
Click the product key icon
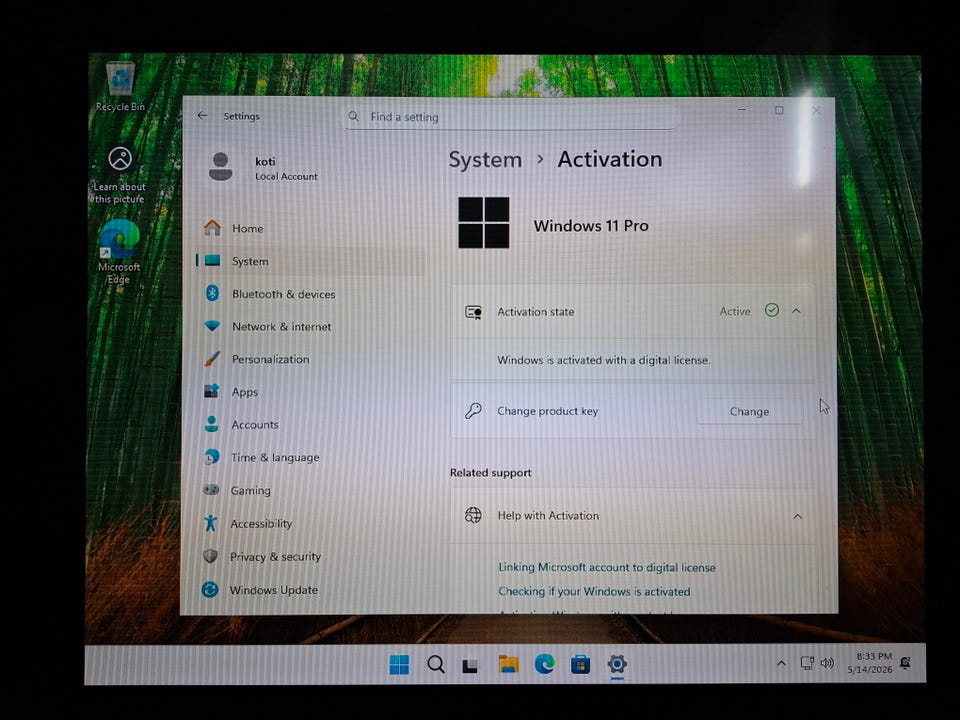point(473,410)
